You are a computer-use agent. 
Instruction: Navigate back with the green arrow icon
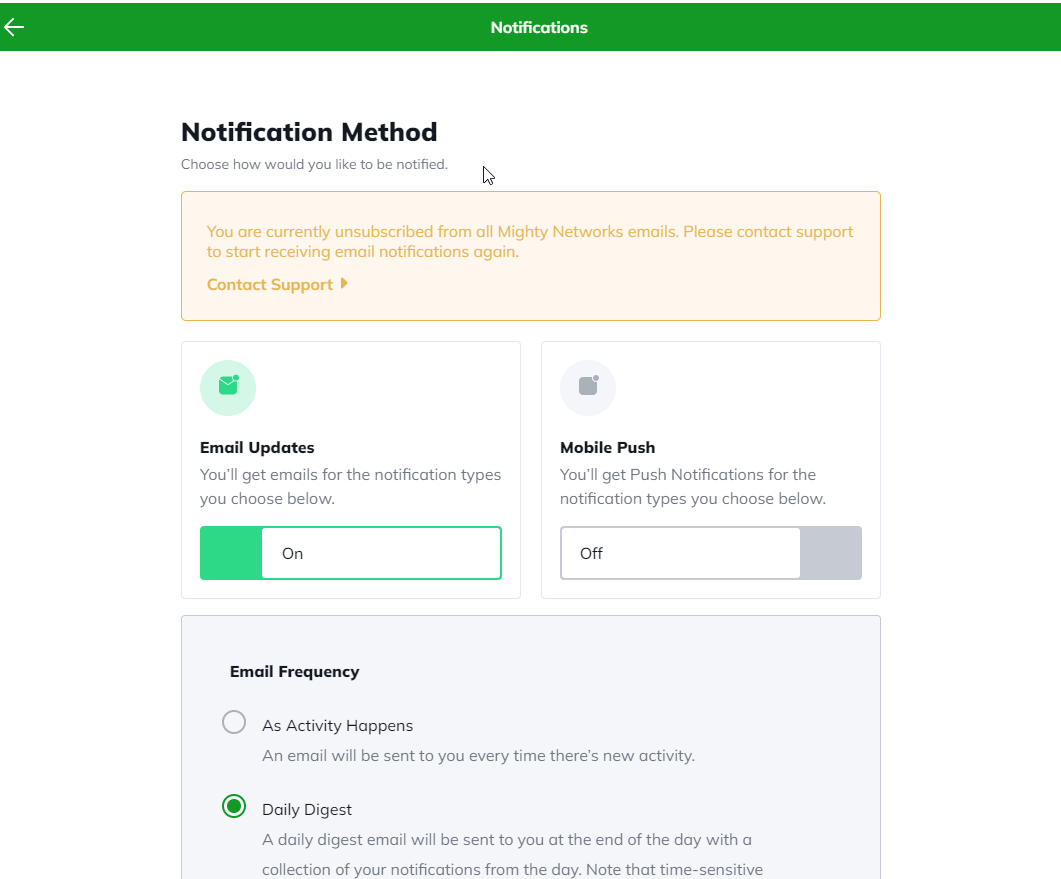(x=14, y=26)
